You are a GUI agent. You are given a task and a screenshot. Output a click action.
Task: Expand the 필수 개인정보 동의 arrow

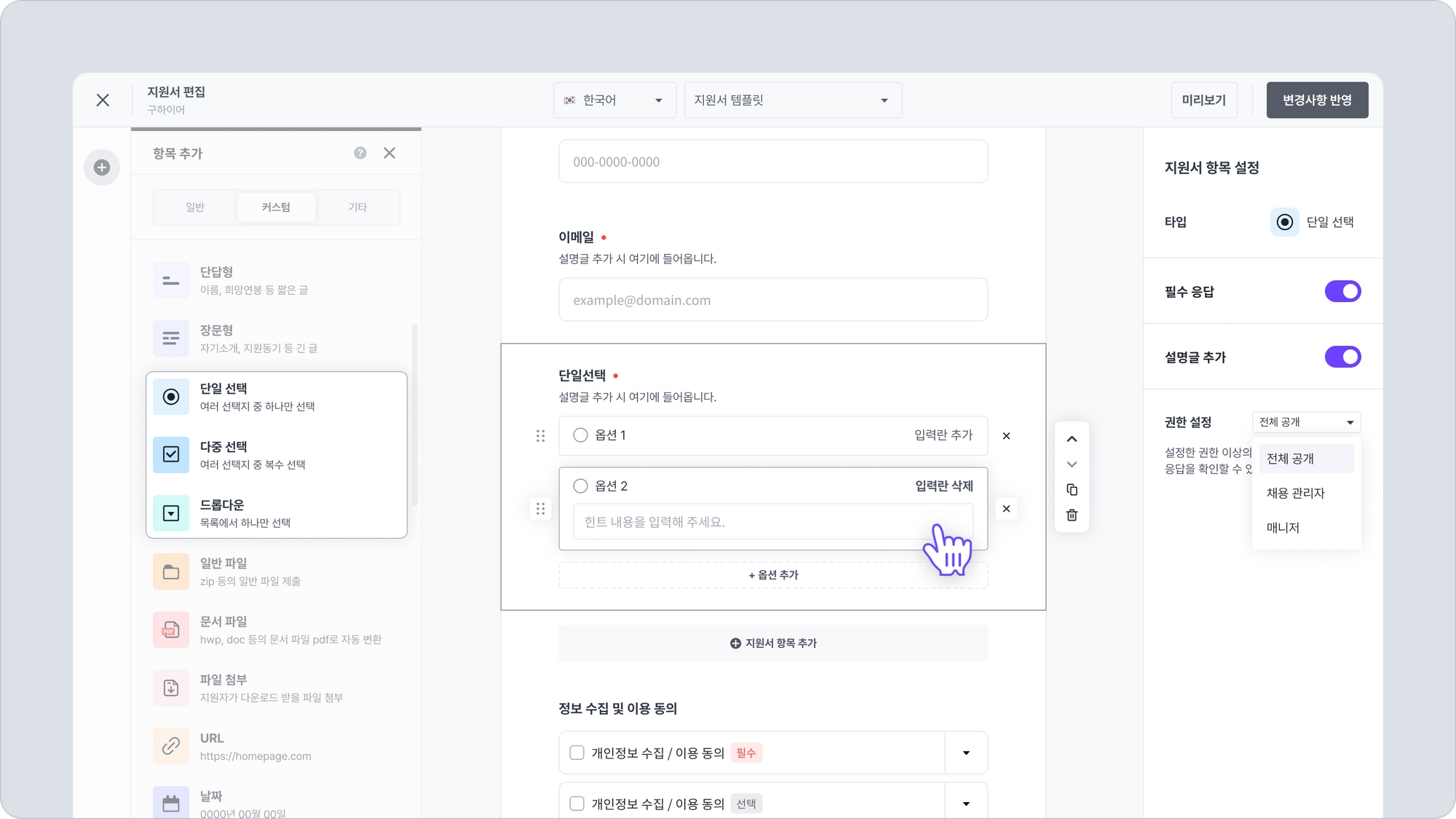[966, 753]
